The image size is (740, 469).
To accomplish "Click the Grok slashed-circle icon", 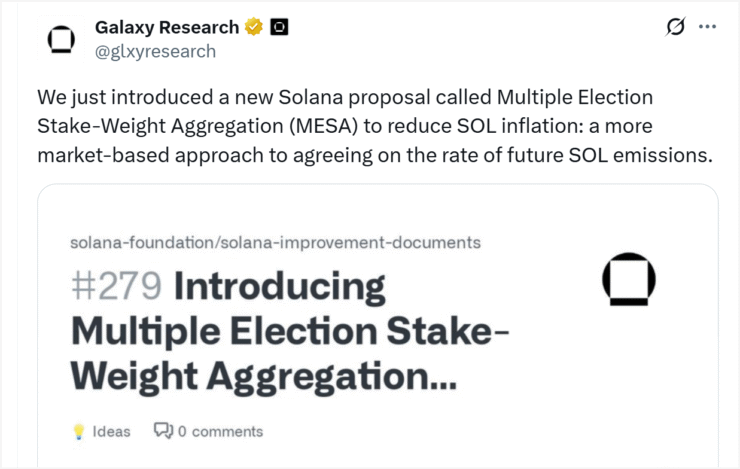I will (675, 26).
